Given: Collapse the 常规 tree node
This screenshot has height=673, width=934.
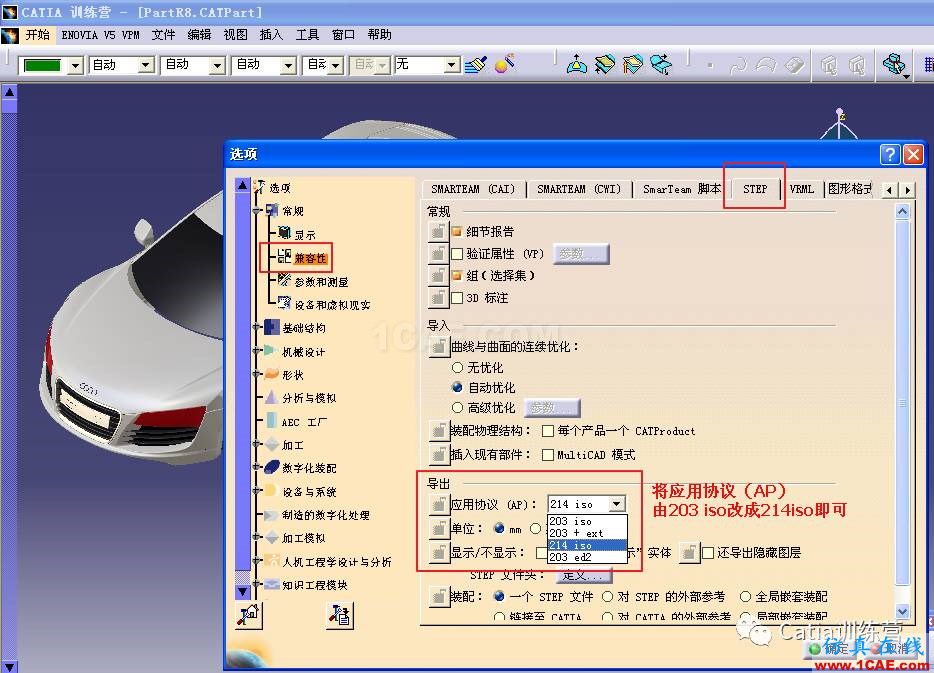Looking at the screenshot, I should (x=257, y=210).
